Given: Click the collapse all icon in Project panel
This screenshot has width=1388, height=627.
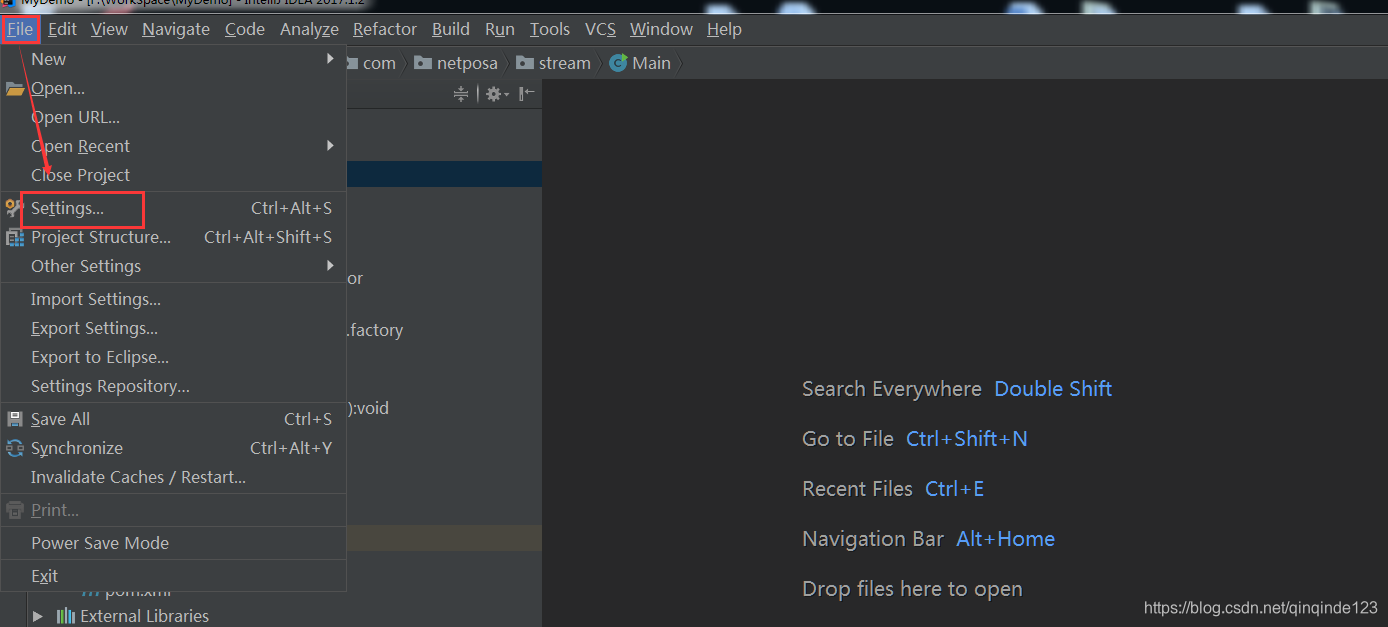Looking at the screenshot, I should point(461,94).
